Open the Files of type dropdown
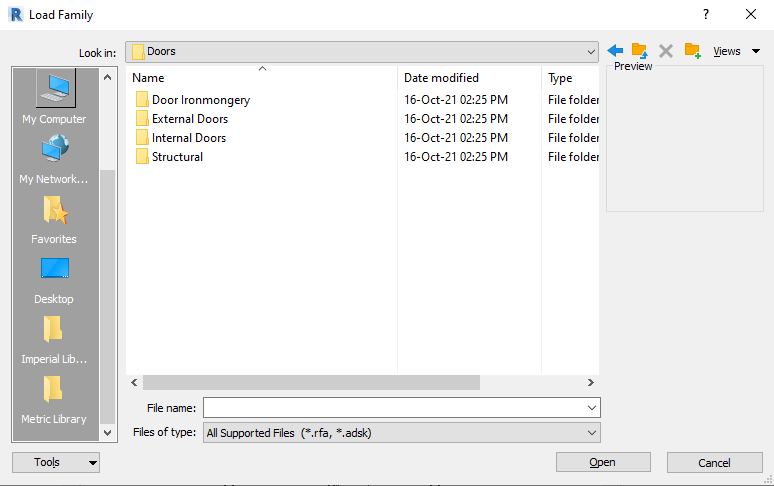The height and width of the screenshot is (486, 774). [x=402, y=433]
